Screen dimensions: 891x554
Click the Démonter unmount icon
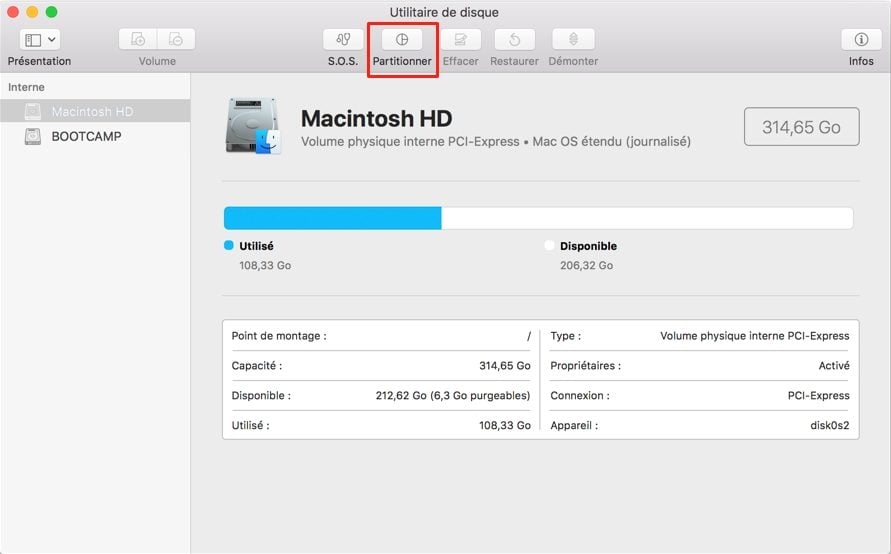(573, 39)
